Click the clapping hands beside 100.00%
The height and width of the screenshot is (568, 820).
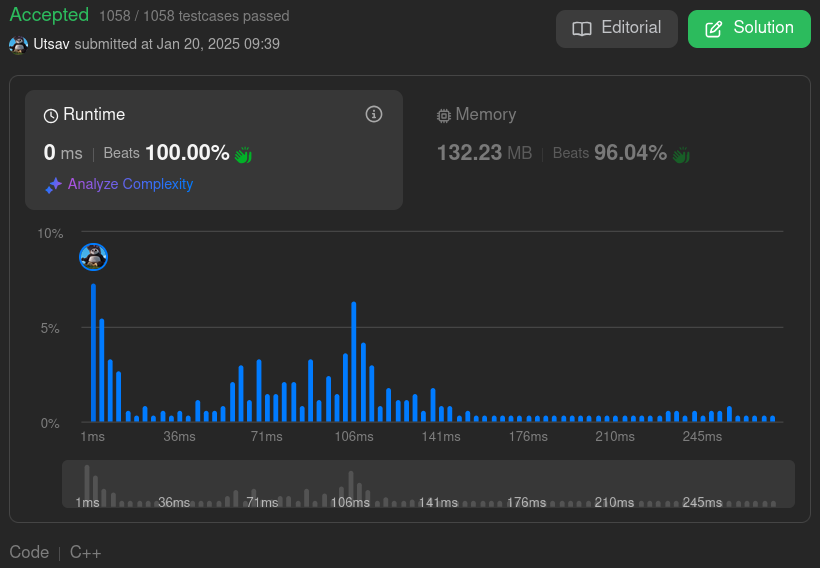pos(244,154)
